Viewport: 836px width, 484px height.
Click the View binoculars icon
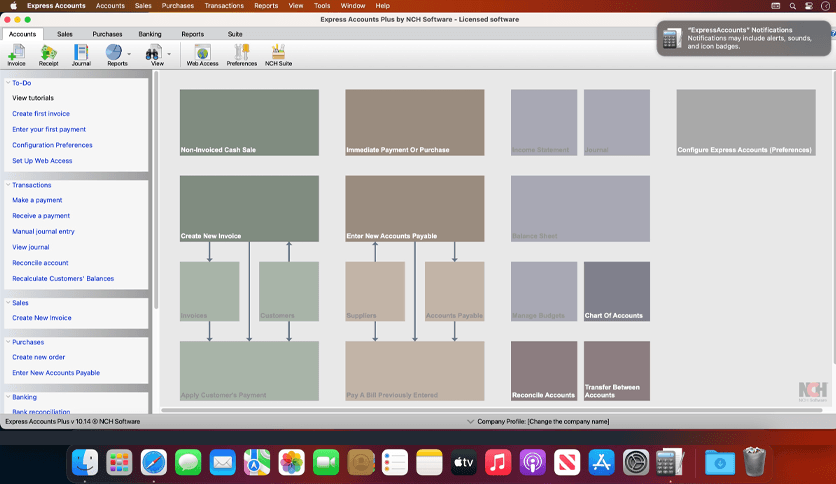click(153, 52)
